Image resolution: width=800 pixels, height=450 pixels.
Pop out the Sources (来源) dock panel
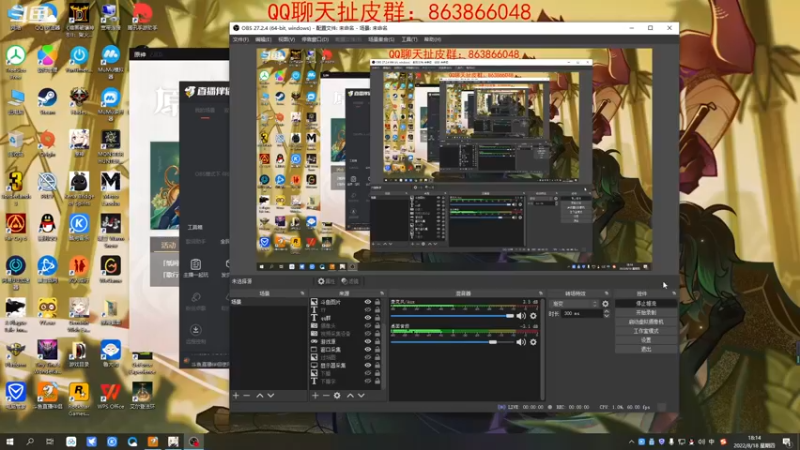382,293
